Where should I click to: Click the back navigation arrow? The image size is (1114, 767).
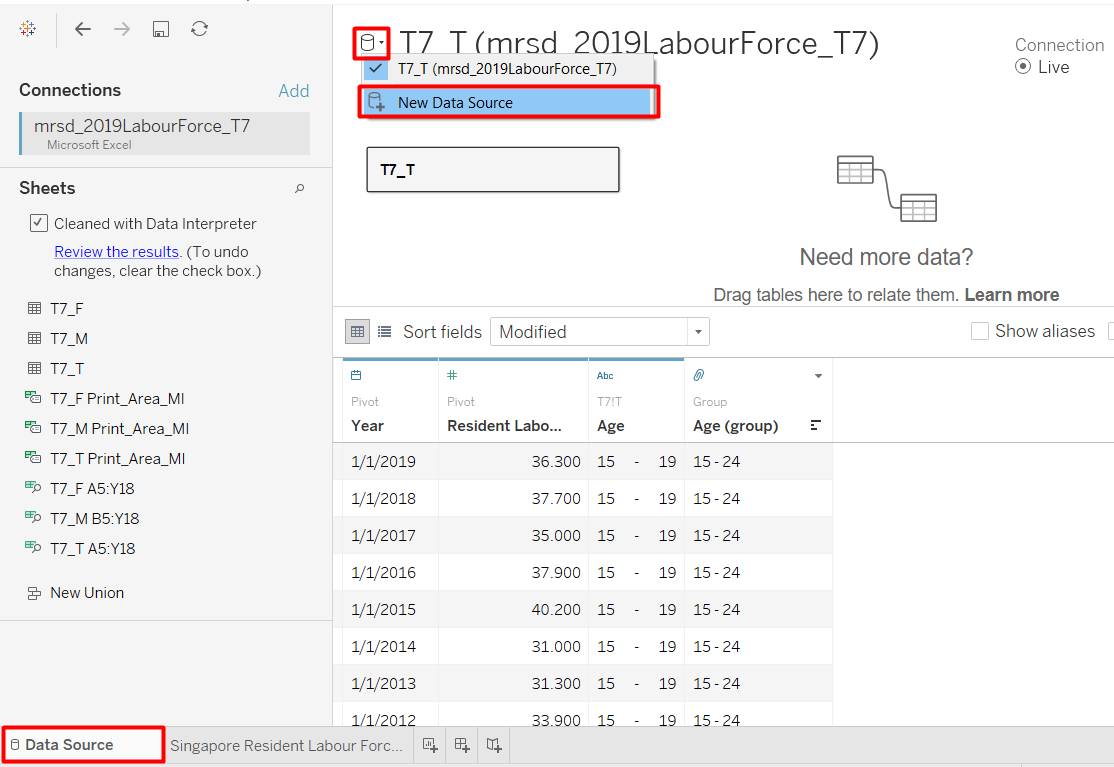[x=83, y=29]
